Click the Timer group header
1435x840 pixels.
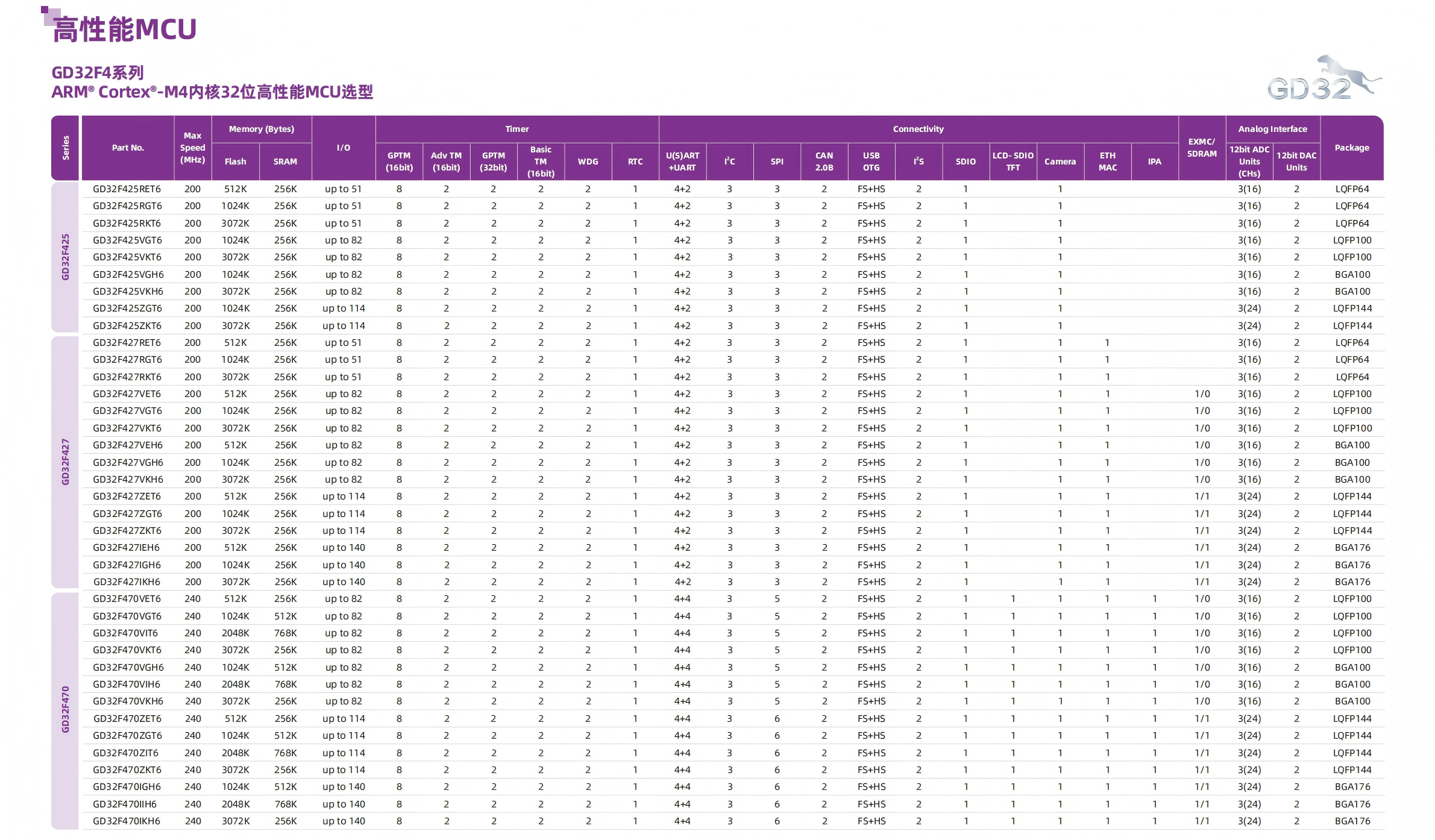click(x=517, y=129)
